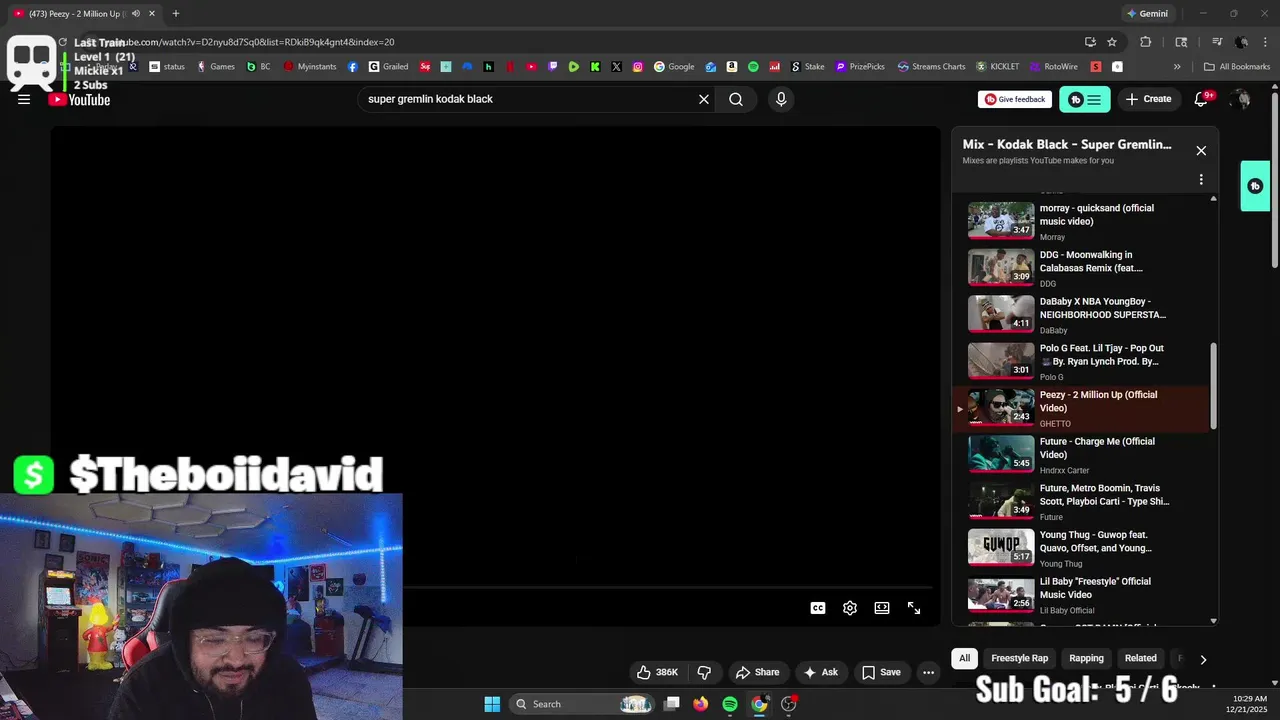Go to the YouTube home logo
1280x720 pixels.
pyautogui.click(x=79, y=99)
